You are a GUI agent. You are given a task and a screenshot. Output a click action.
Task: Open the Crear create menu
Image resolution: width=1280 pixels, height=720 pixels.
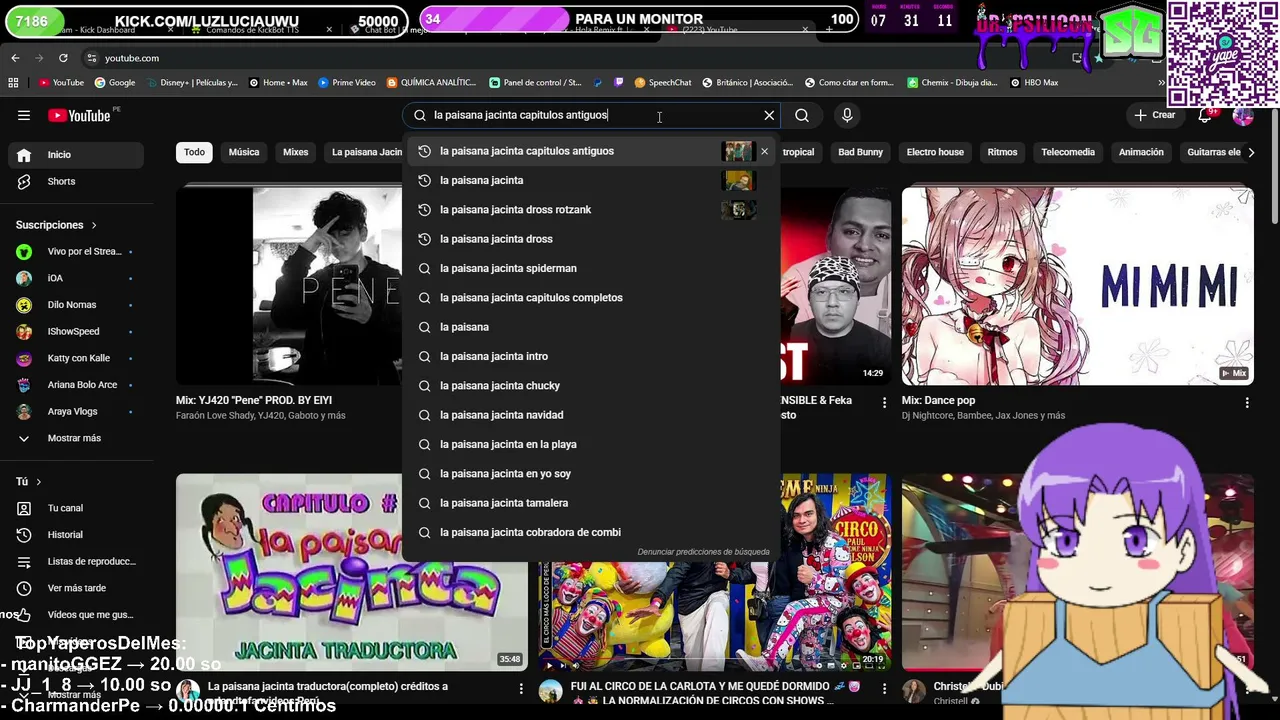tap(1155, 115)
